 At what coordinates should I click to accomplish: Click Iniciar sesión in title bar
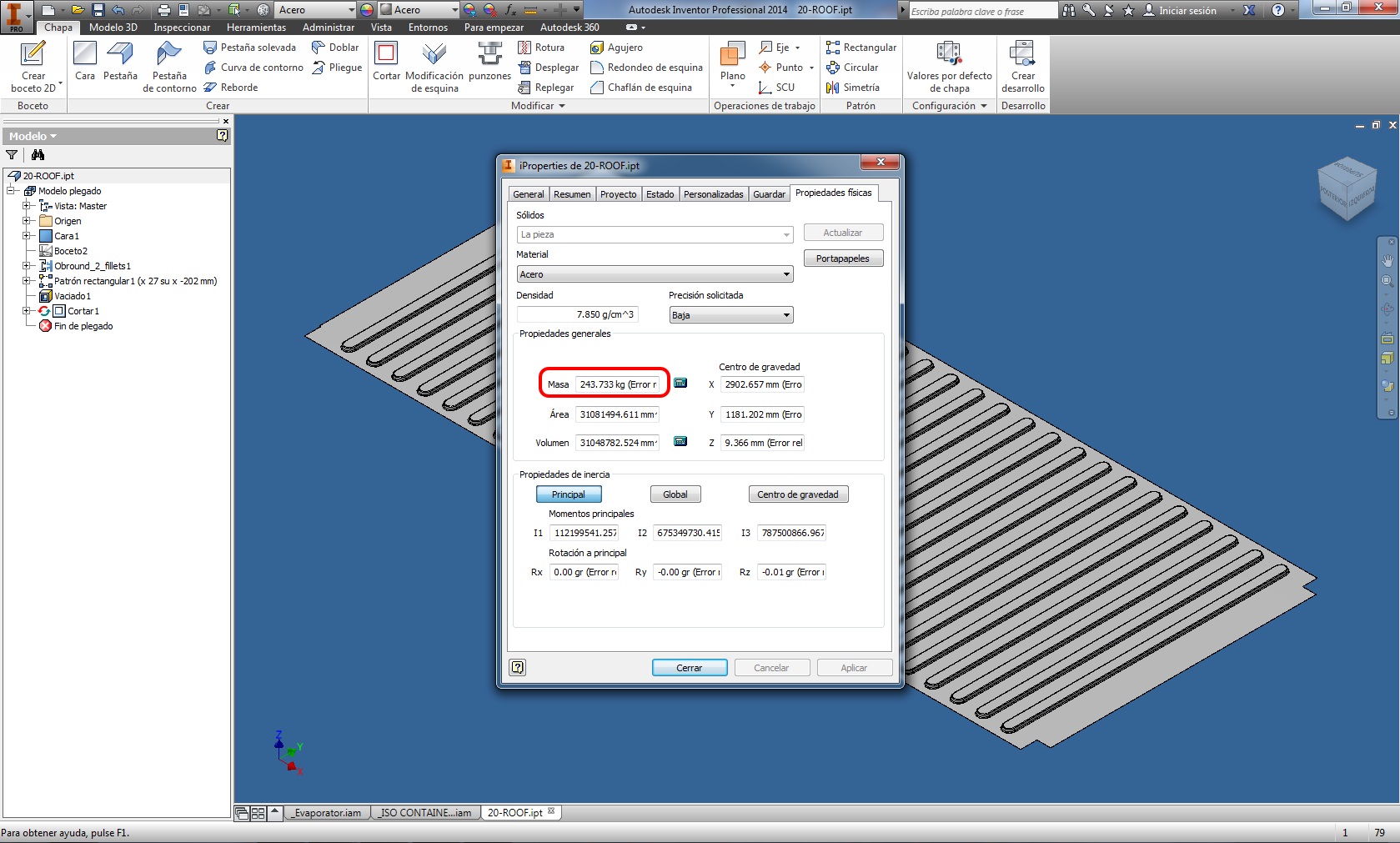[1179, 11]
